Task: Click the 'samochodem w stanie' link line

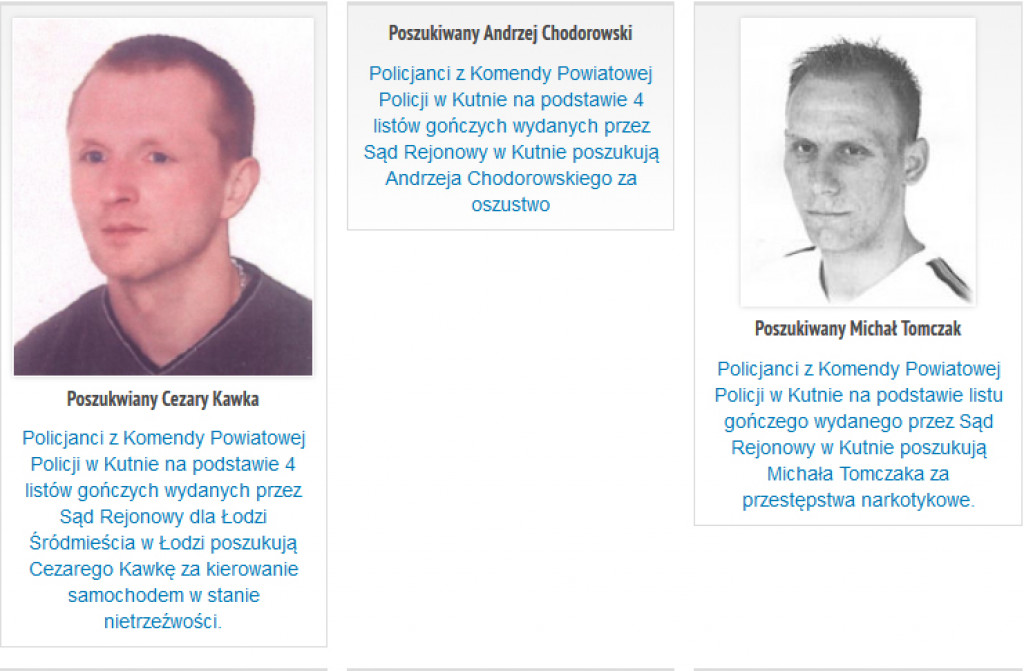Action: coord(163,595)
